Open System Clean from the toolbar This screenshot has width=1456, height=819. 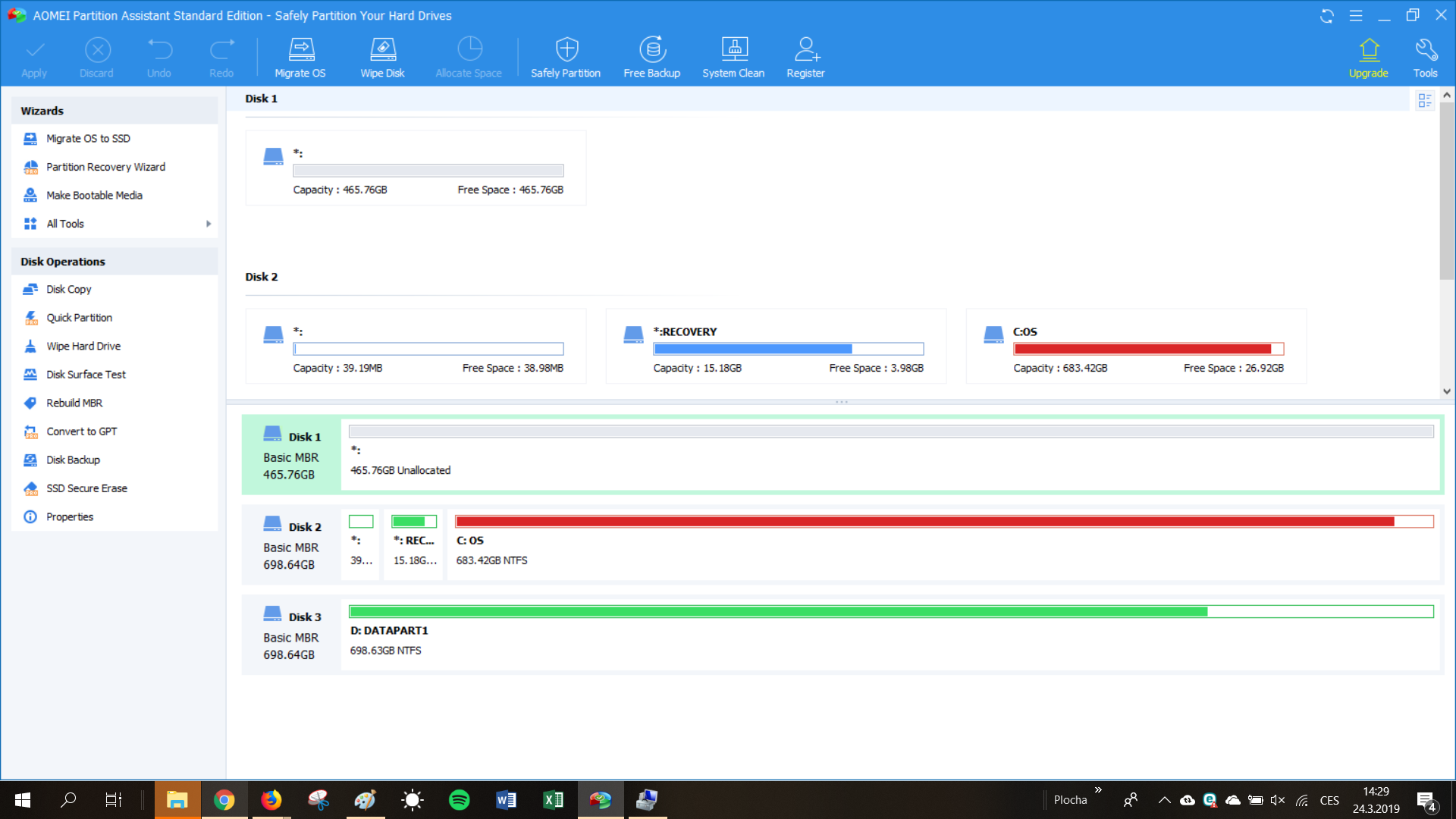pyautogui.click(x=733, y=50)
